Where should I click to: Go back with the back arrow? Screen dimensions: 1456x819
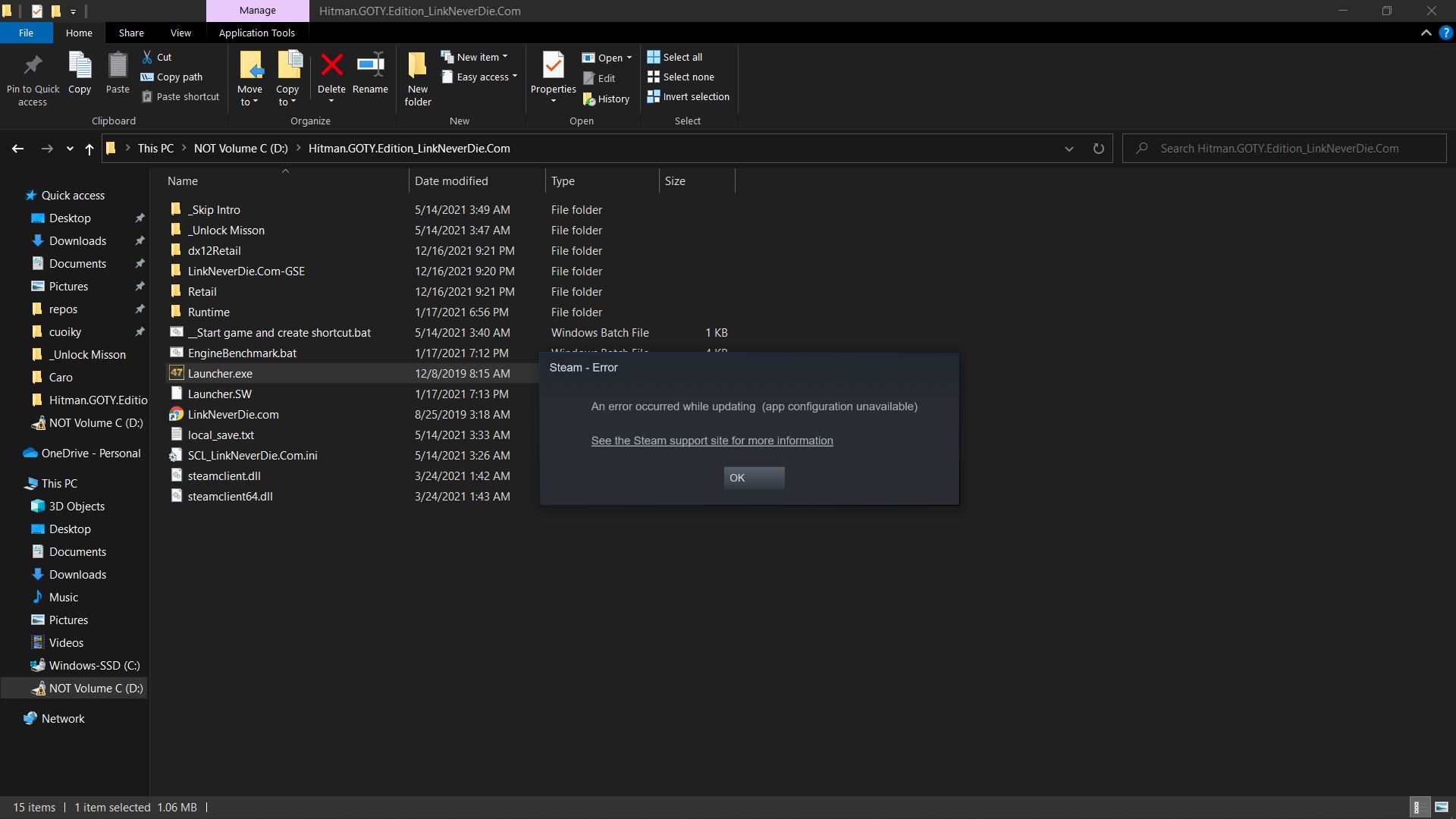tap(18, 149)
